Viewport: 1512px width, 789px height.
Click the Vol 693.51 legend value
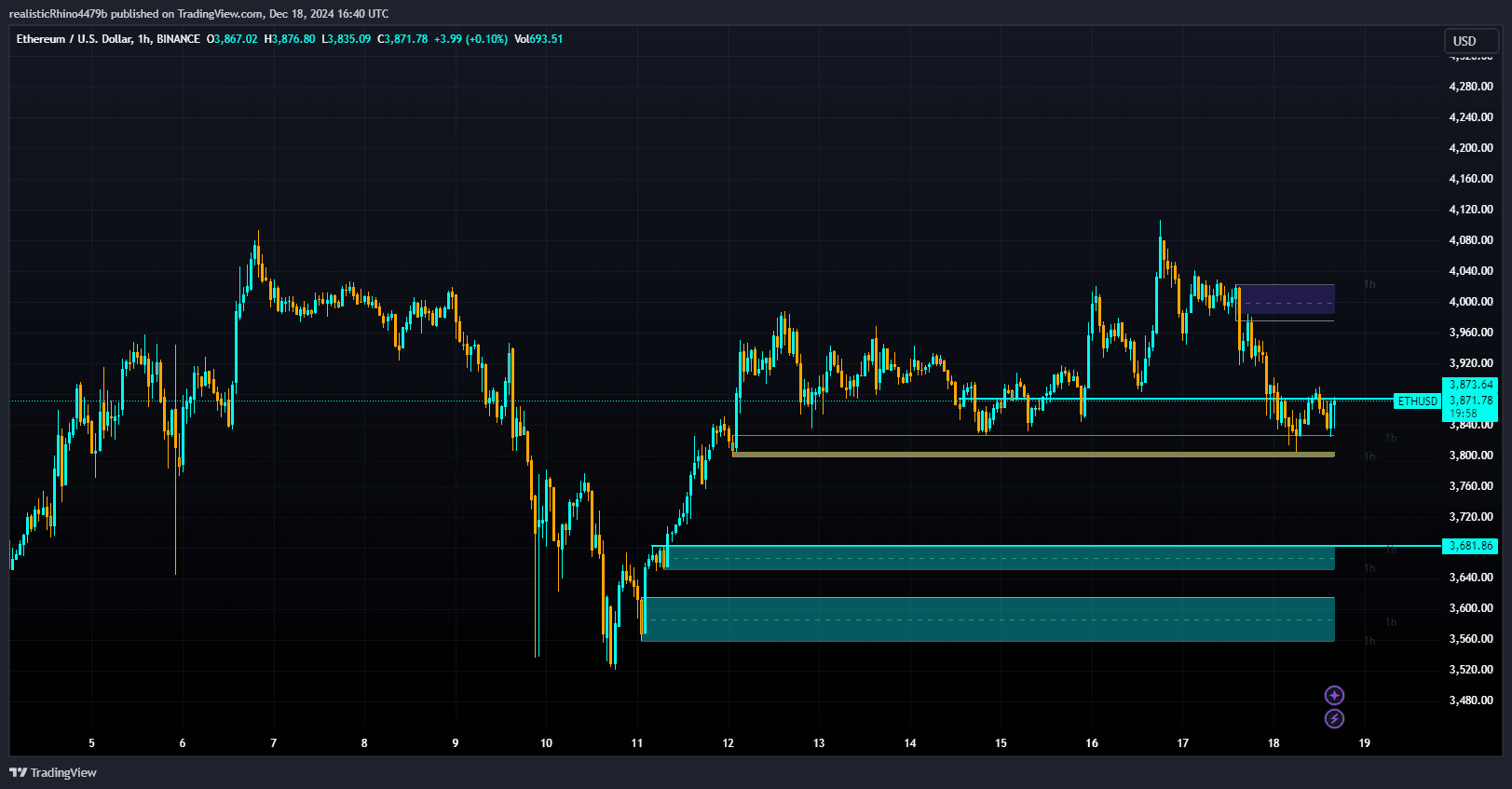538,39
